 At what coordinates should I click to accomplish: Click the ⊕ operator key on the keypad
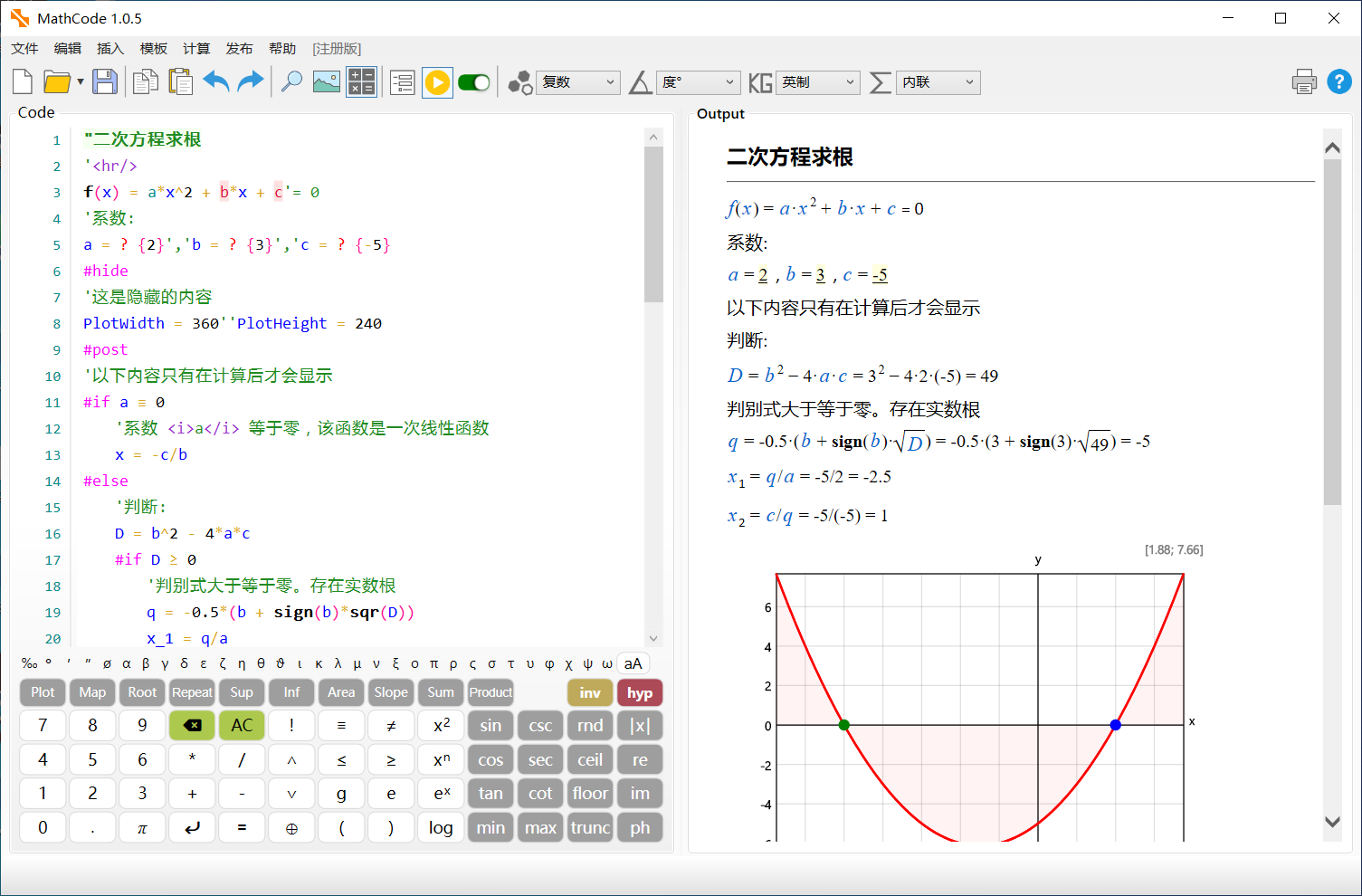click(x=291, y=827)
